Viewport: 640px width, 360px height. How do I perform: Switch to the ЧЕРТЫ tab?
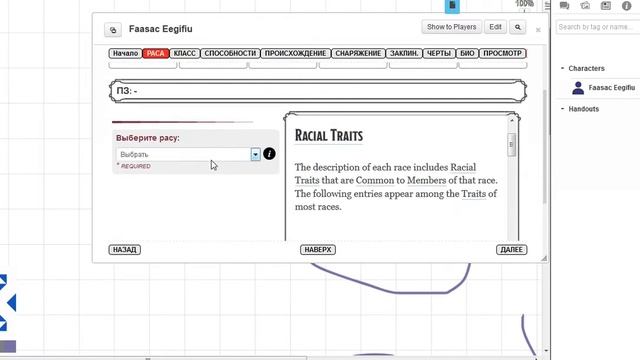(439, 53)
